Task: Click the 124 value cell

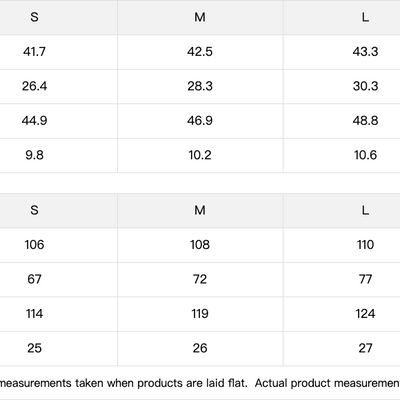Action: pyautogui.click(x=365, y=314)
